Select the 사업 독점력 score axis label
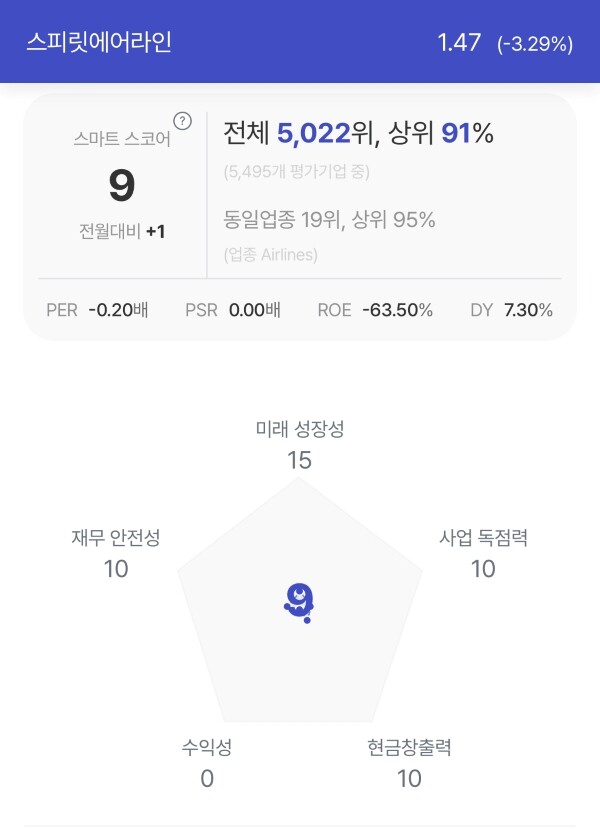Image resolution: width=600 pixels, height=829 pixels. [483, 538]
